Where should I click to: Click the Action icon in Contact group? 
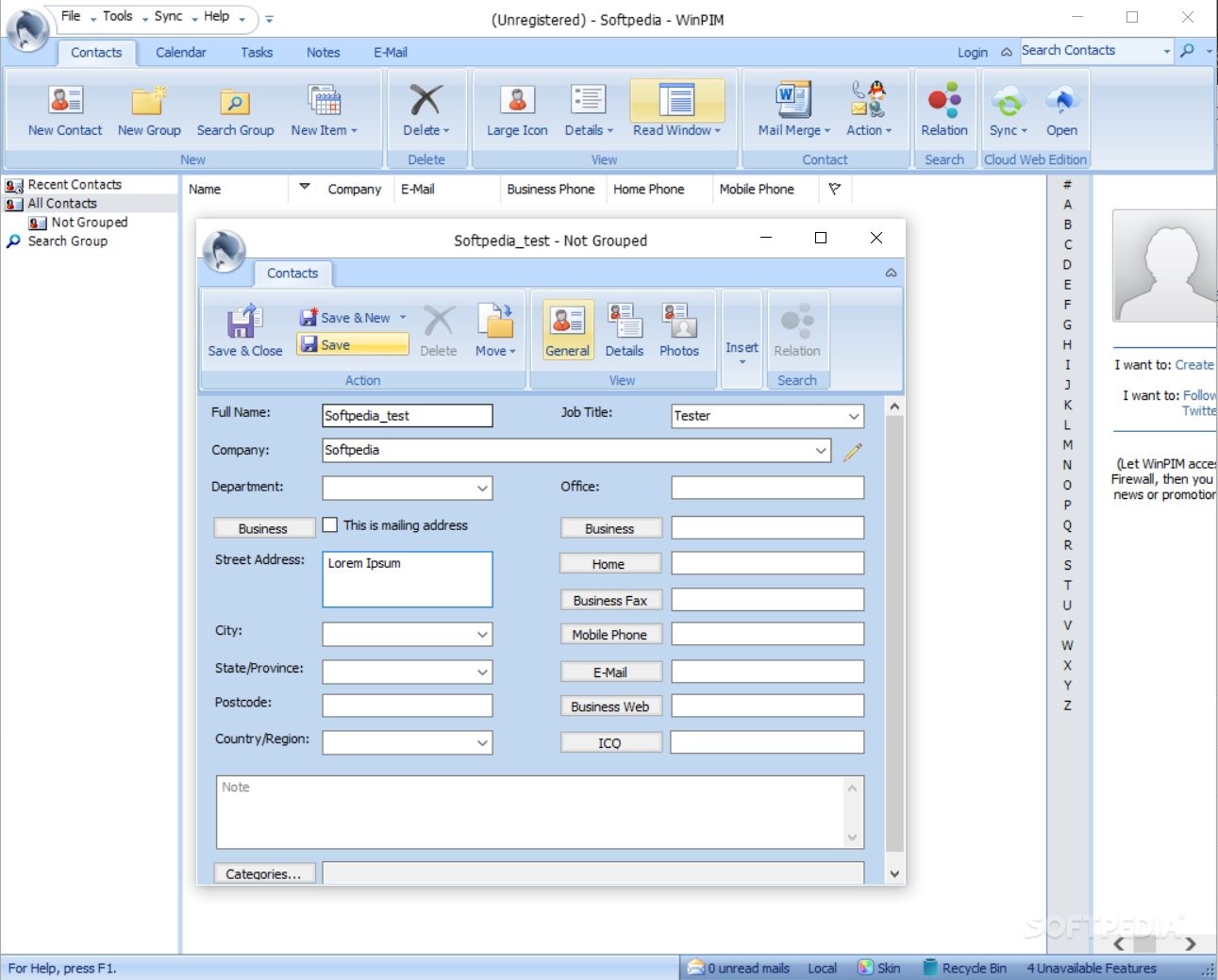click(x=868, y=111)
